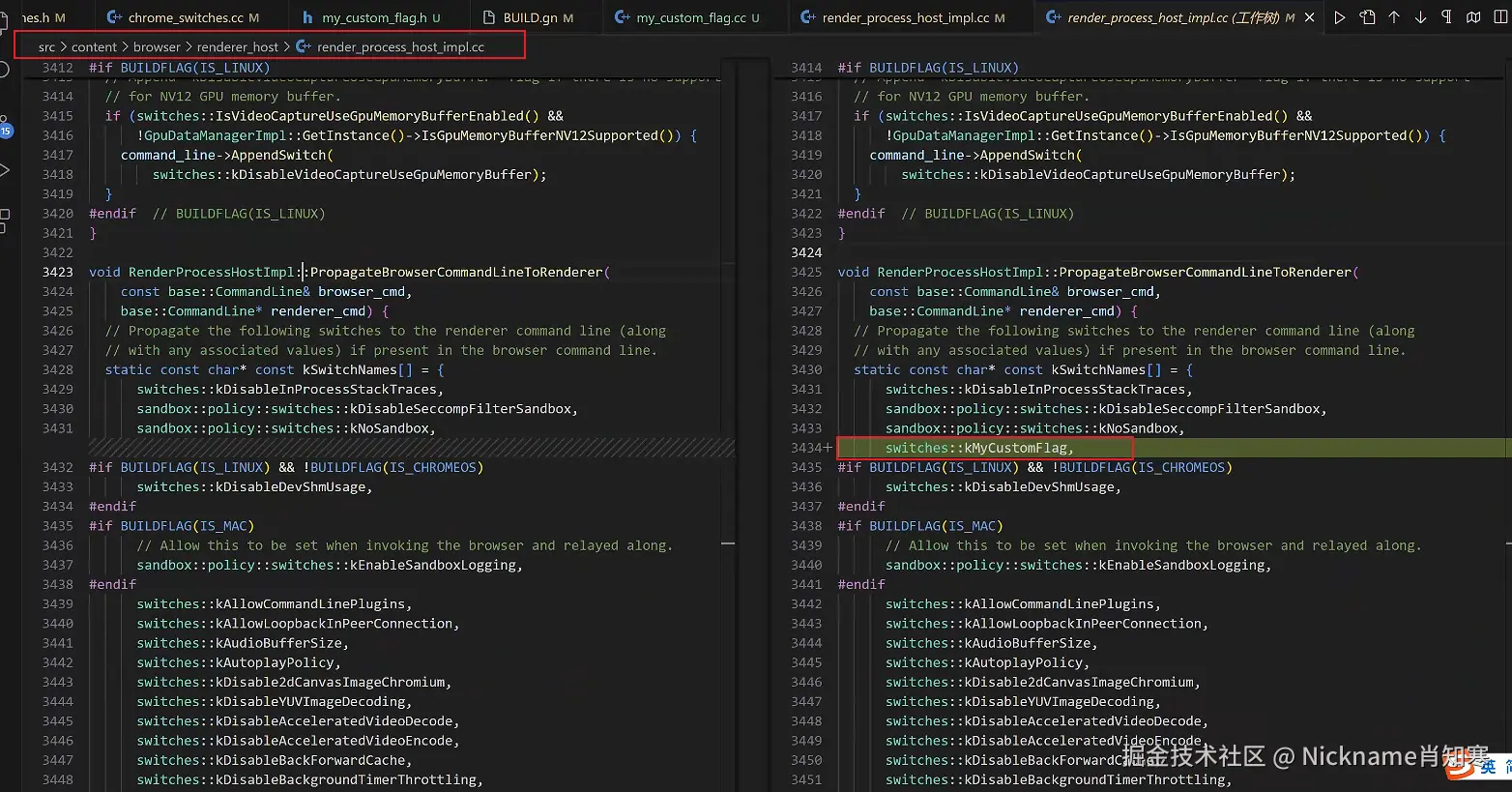
Task: Switch to chrome_switches.cc tab
Action: [183, 17]
